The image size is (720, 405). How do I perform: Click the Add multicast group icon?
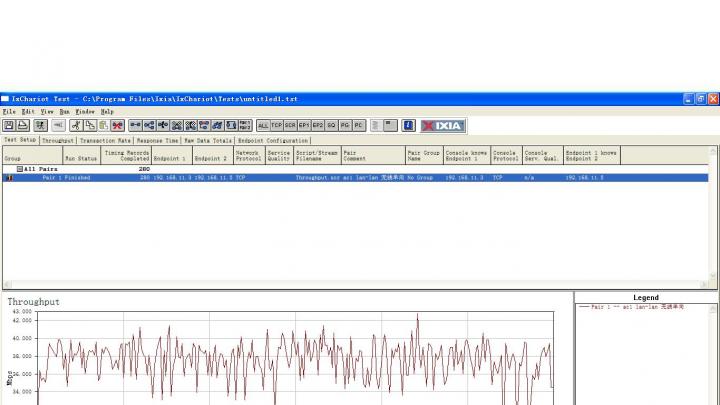pos(149,125)
